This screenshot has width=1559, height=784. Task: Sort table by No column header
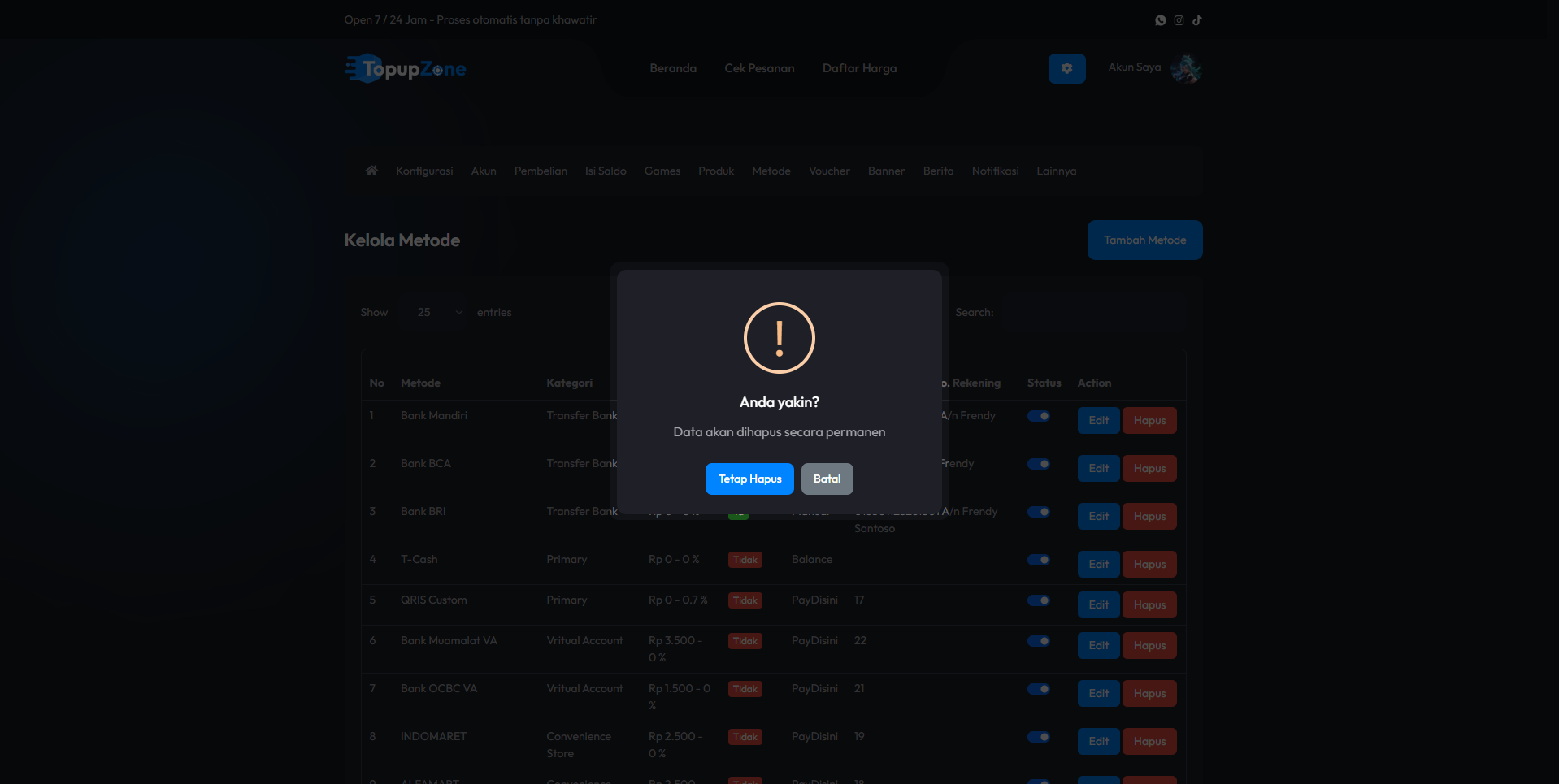(376, 383)
